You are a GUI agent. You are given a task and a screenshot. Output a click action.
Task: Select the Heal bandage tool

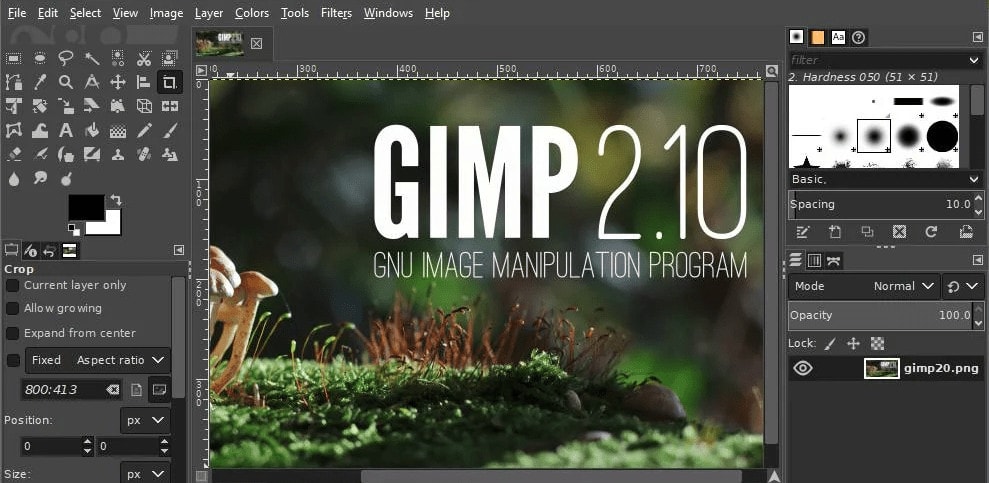click(x=144, y=154)
